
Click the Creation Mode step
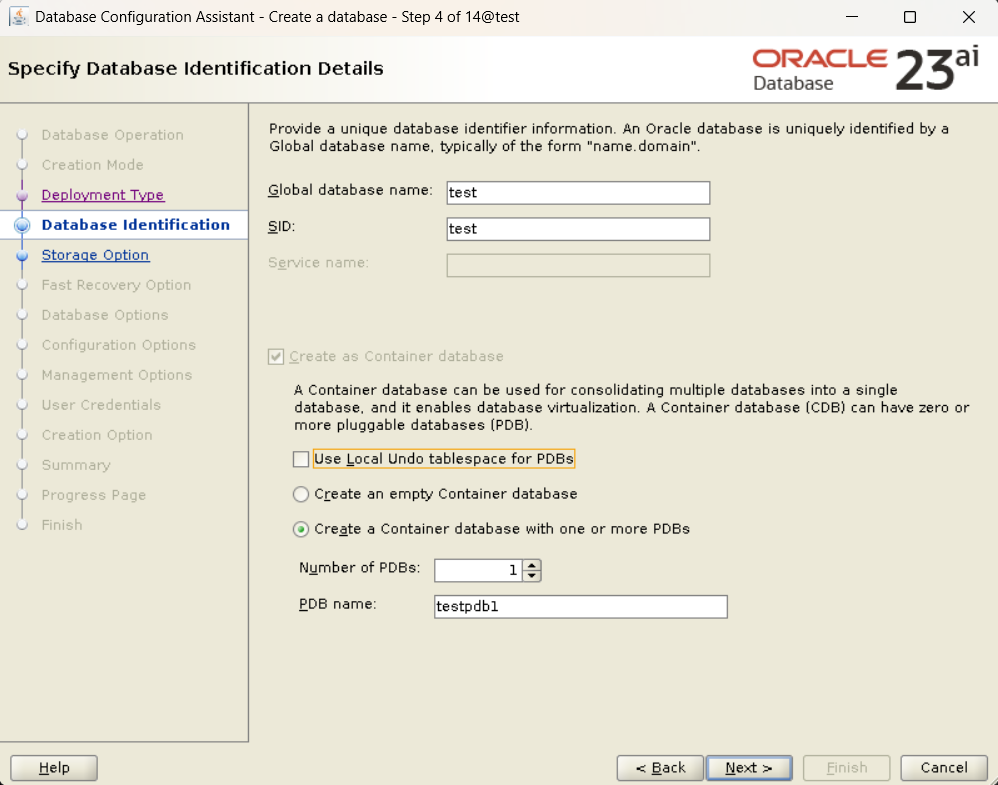[92, 165]
